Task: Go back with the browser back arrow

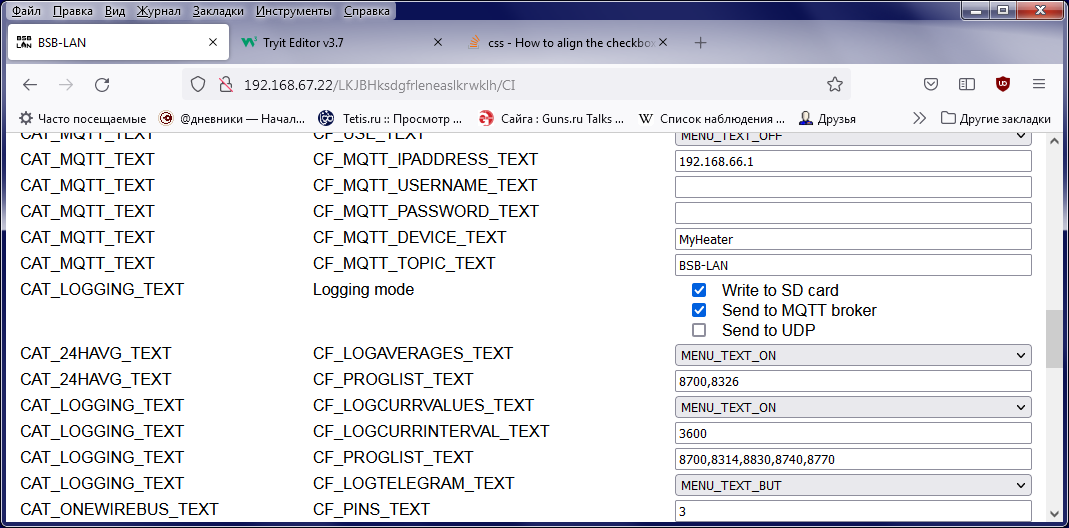Action: pyautogui.click(x=29, y=85)
